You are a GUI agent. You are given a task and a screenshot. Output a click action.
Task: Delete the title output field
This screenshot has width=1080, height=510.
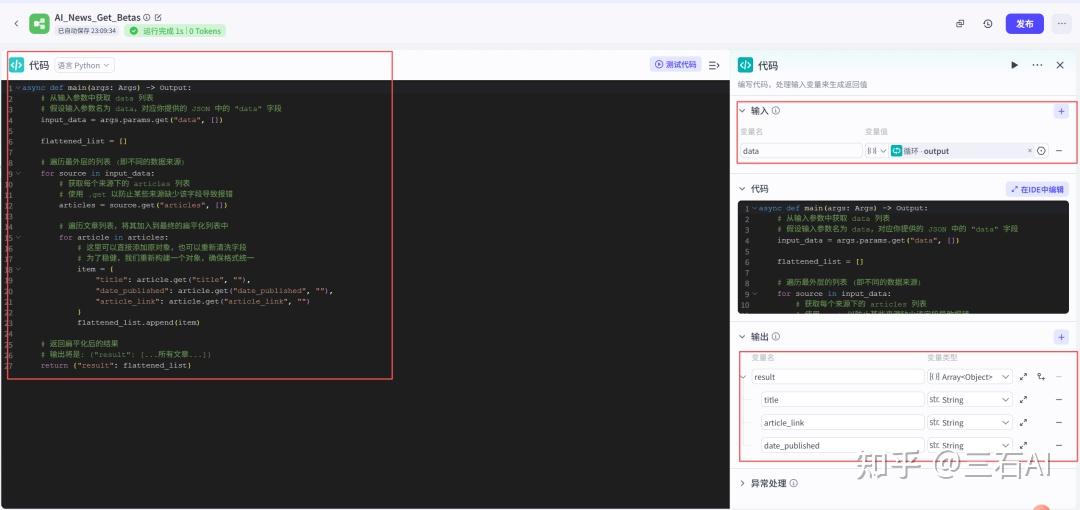[x=1059, y=400]
